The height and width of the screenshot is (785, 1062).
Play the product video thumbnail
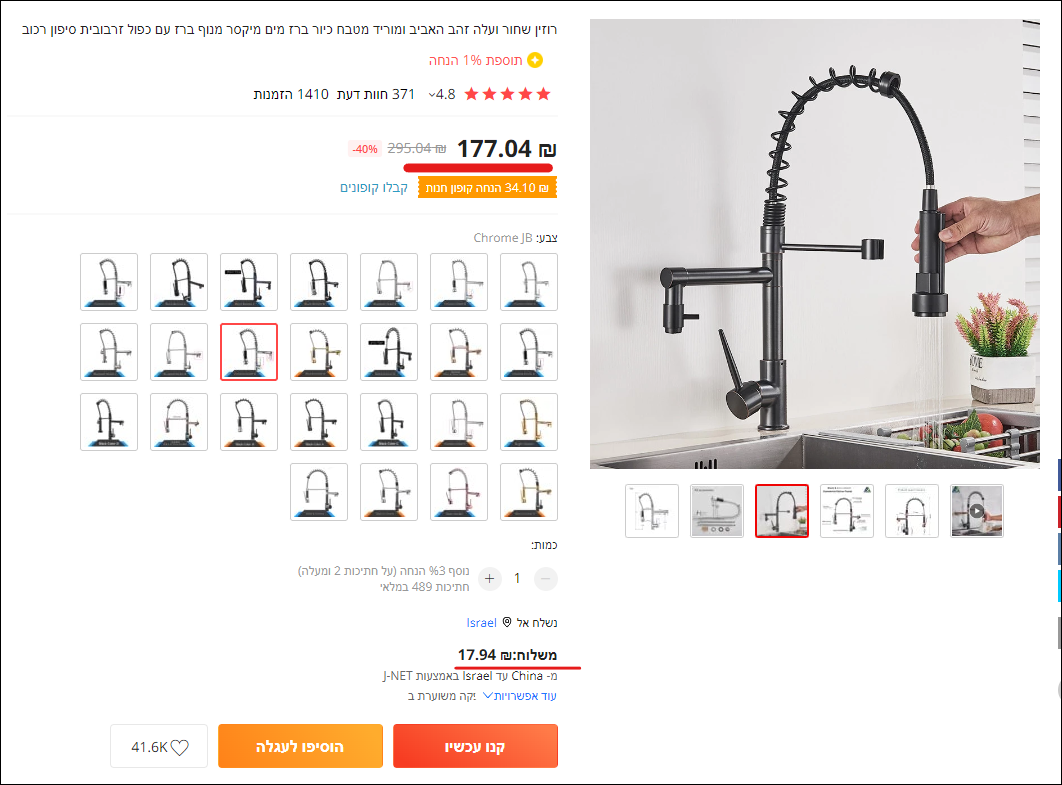(977, 511)
